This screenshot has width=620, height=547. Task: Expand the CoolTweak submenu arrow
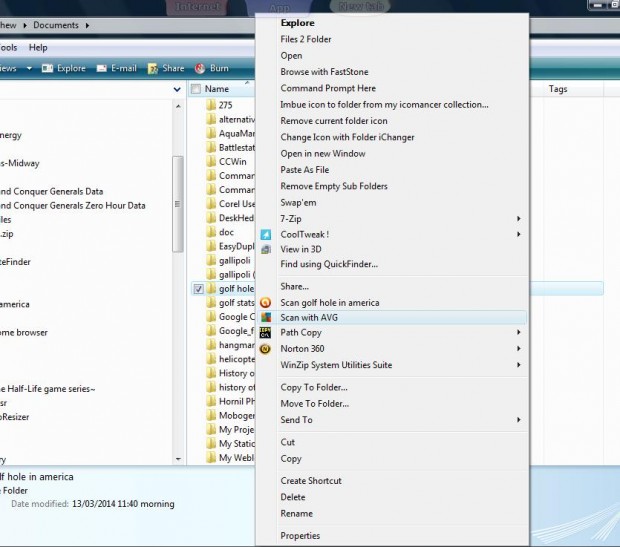click(518, 235)
